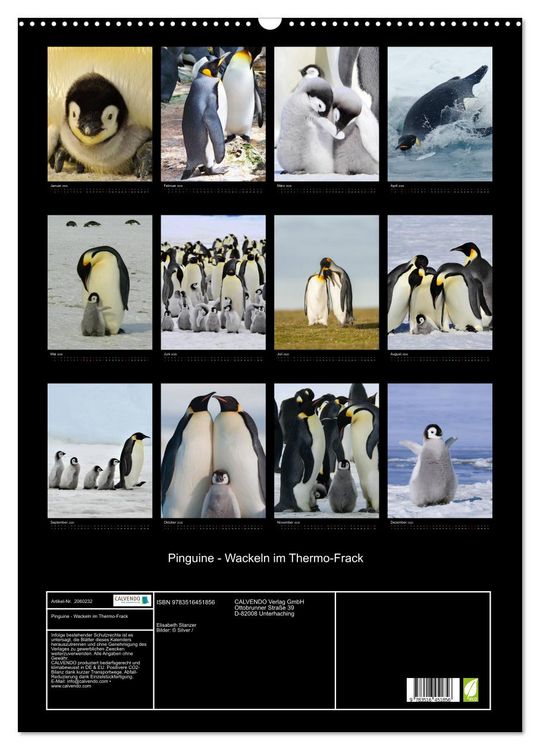Image resolution: width=540 pixels, height=750 pixels.
Task: Click the calendar hanger notch at top center
Action: click(270, 22)
